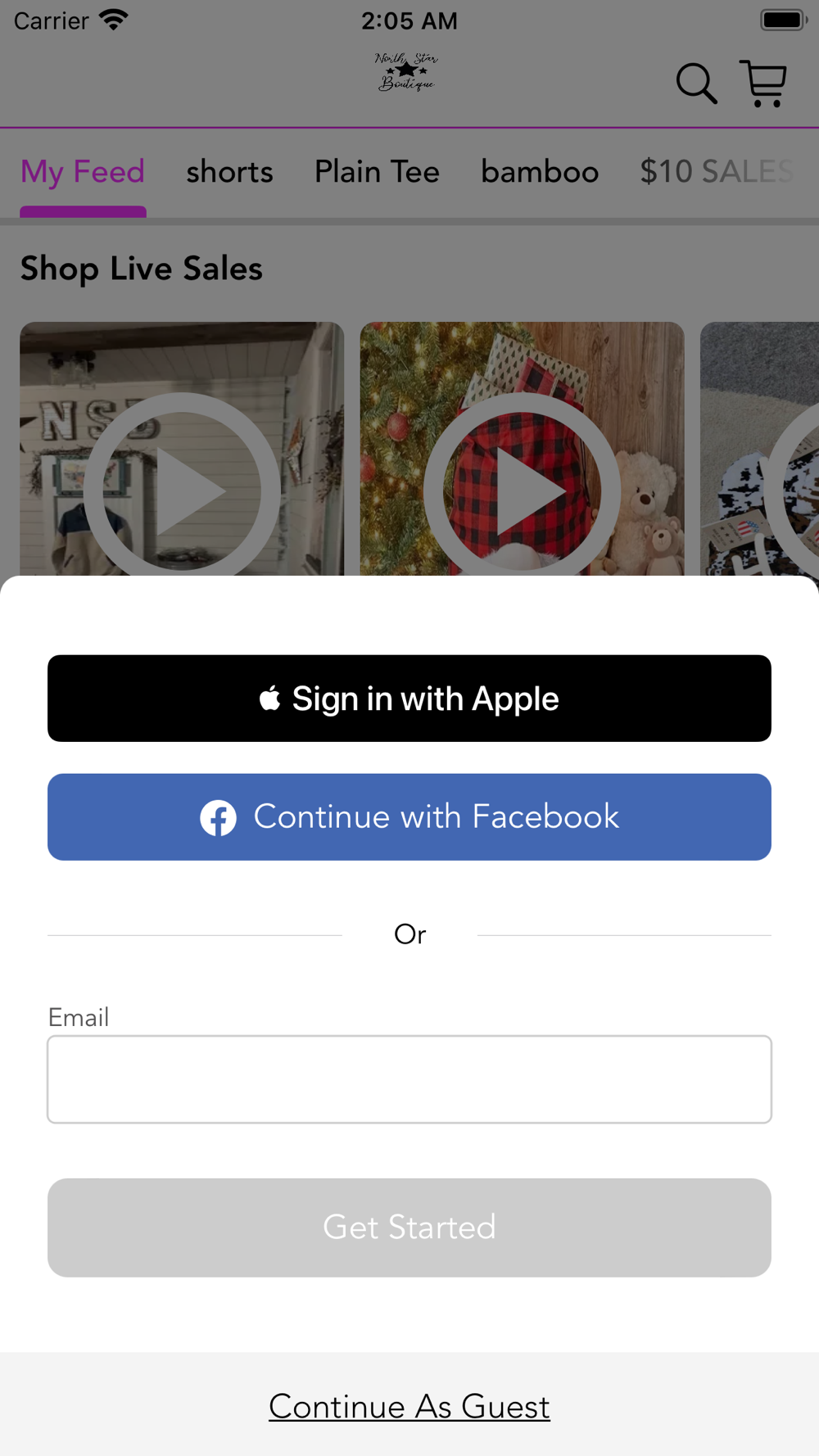Focus the Email input field
Viewport: 819px width, 1456px height.
(409, 1079)
